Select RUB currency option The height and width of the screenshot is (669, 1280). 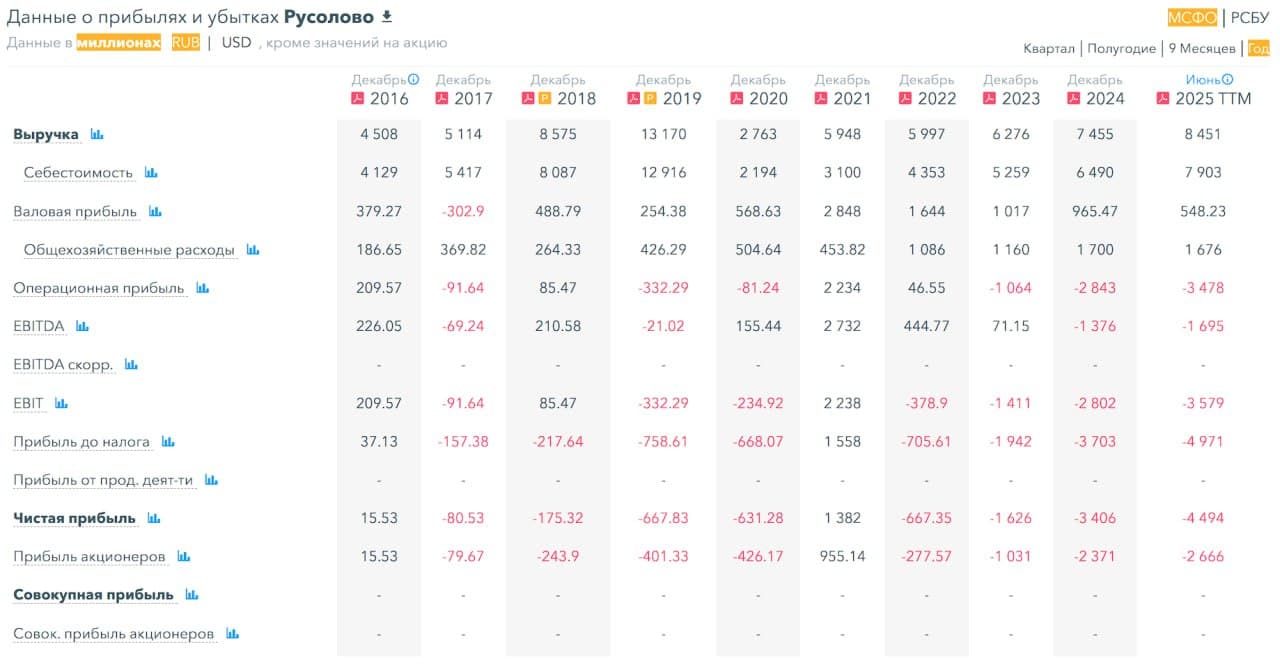pyautogui.click(x=186, y=43)
